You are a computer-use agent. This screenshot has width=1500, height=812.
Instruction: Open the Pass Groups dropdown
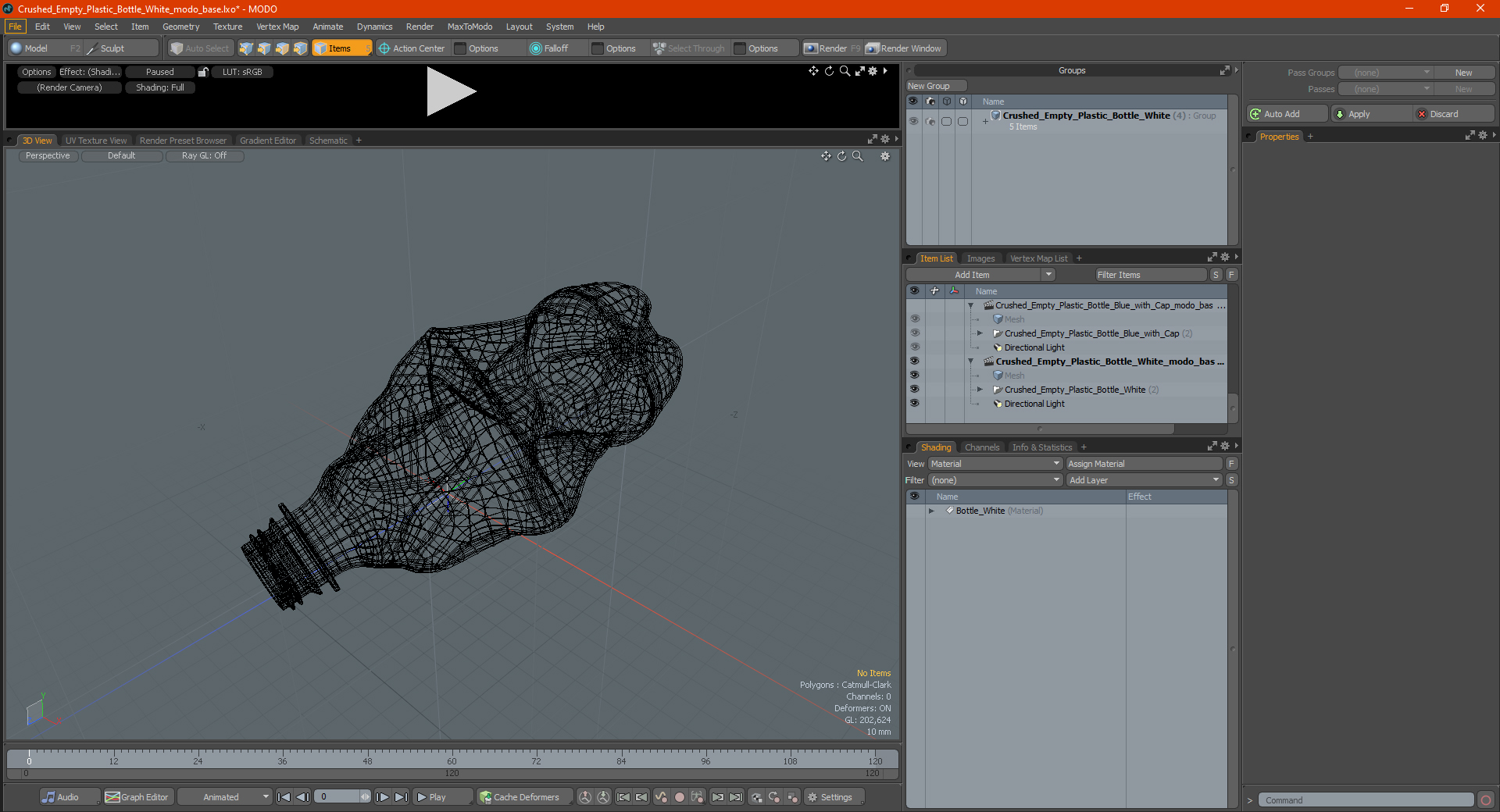pyautogui.click(x=1385, y=73)
